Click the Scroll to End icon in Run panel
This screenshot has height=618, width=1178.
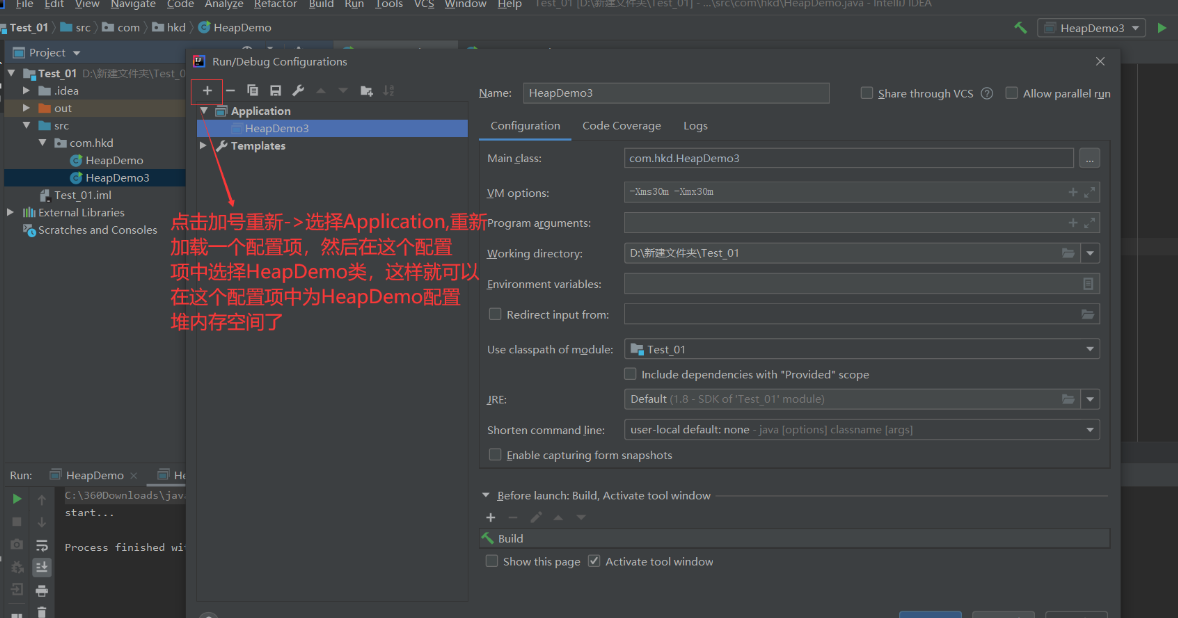(x=42, y=567)
